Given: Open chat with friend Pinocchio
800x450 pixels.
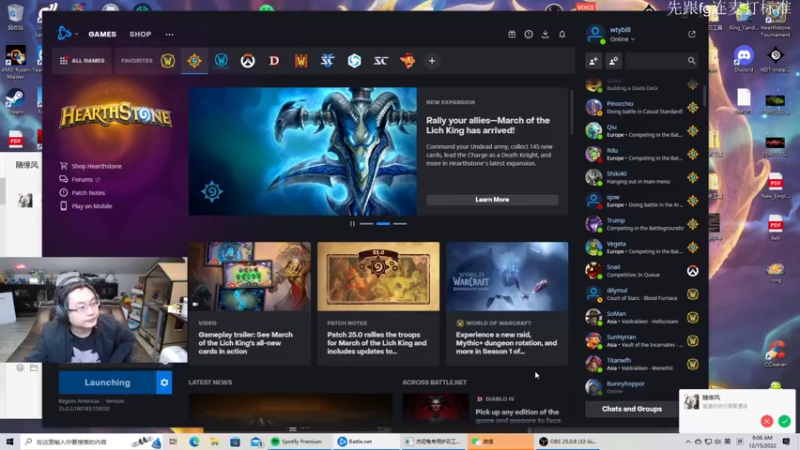Looking at the screenshot, I should (642, 107).
